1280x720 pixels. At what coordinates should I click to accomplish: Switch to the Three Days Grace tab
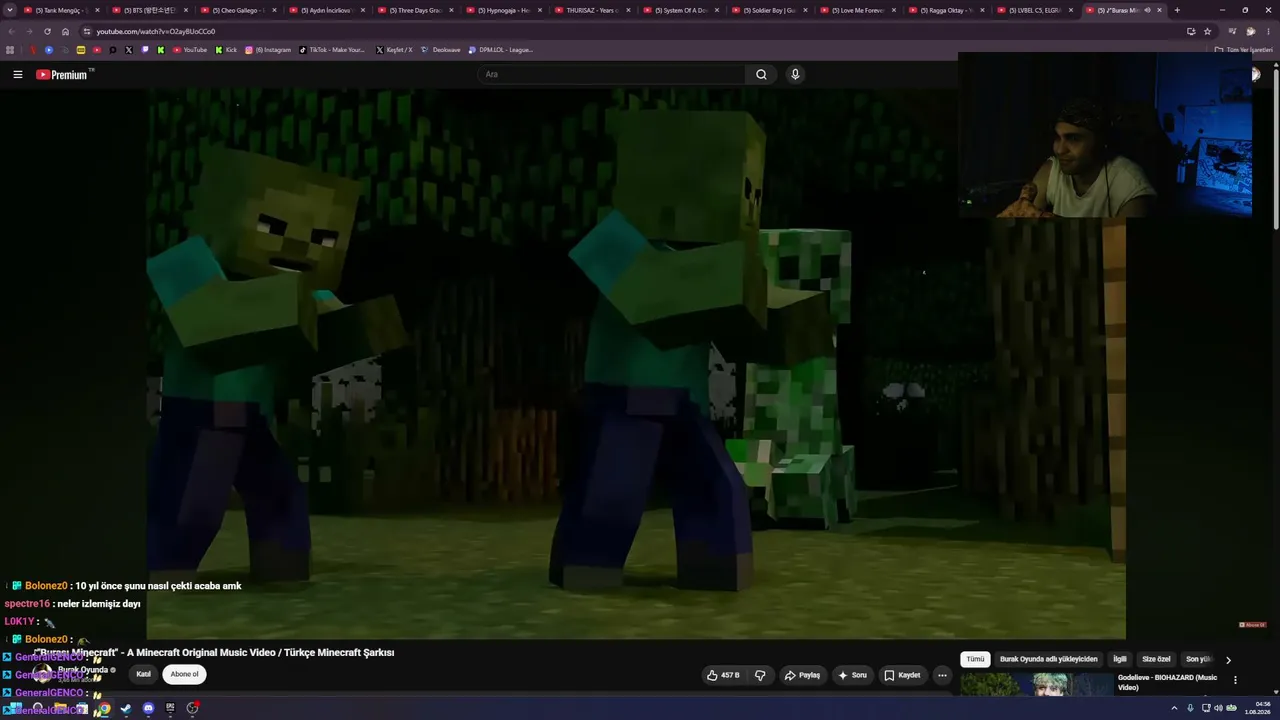[415, 10]
